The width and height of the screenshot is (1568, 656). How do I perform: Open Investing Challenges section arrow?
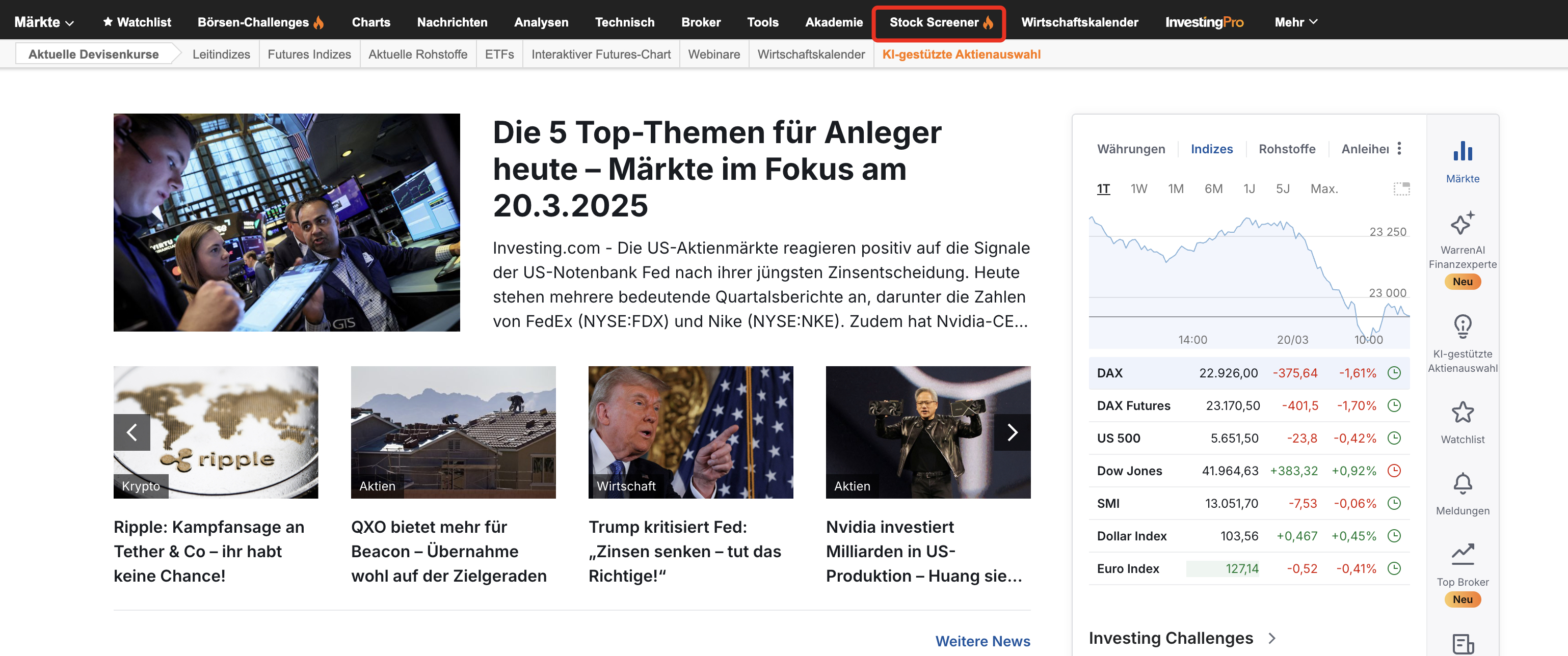point(1271,638)
